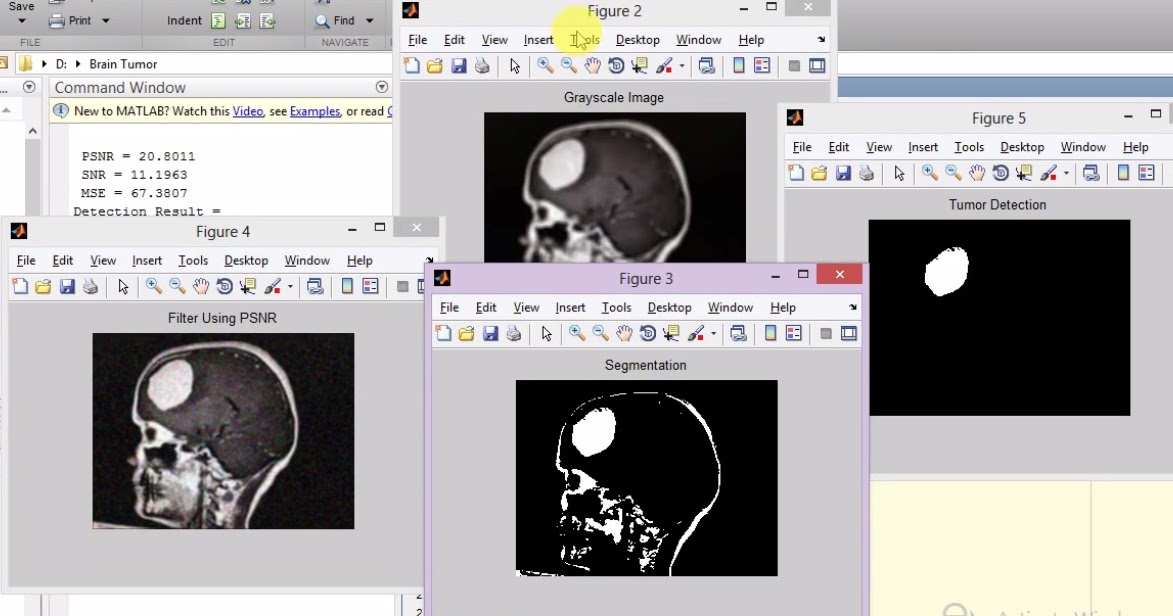1173x616 pixels.
Task: Select the Zoom In tool in Figure 3
Action: tap(576, 333)
